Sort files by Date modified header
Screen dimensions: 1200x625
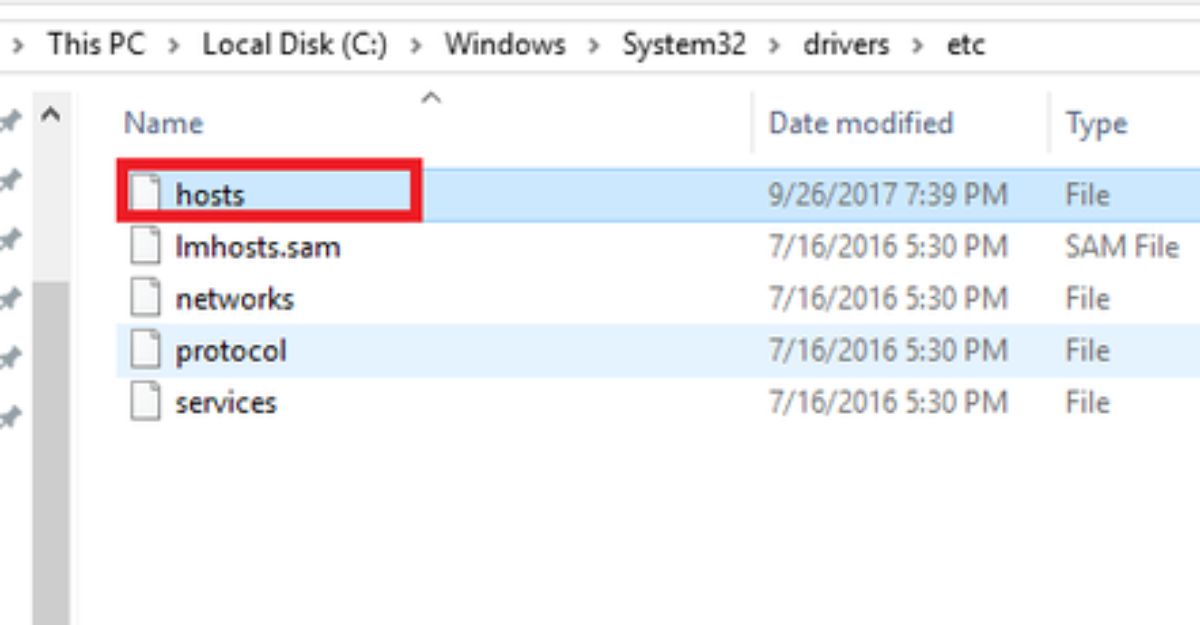coord(860,123)
